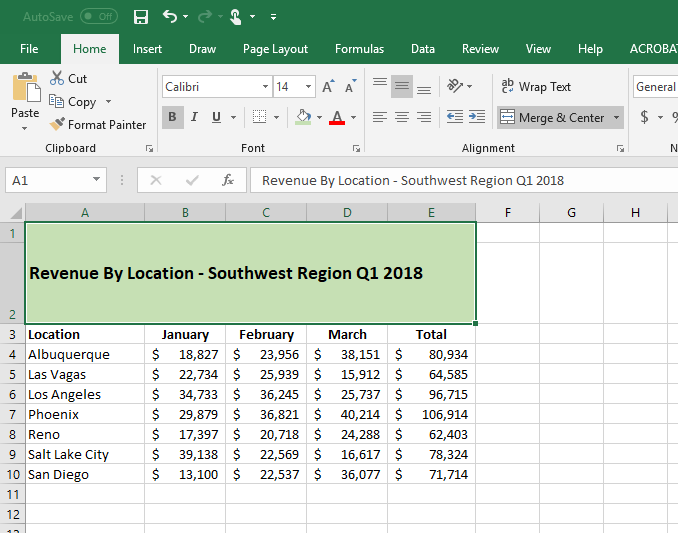Switch to the Insert tab

[147, 49]
